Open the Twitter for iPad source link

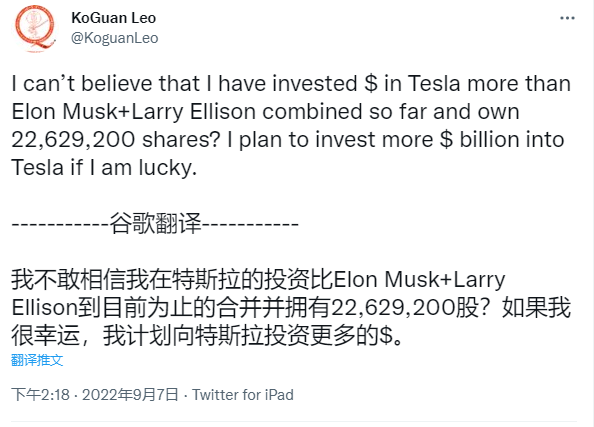coord(243,395)
